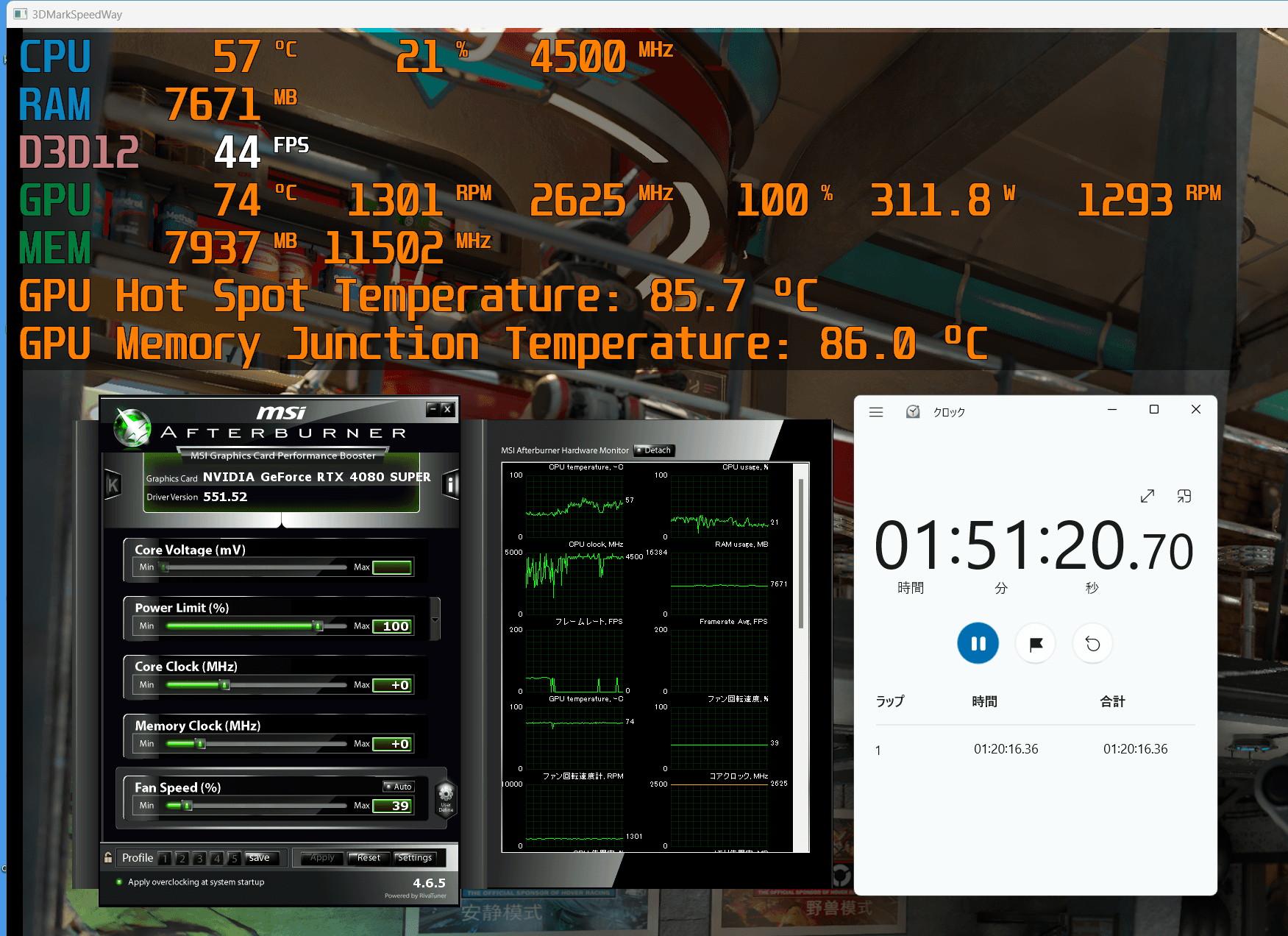
Task: Keep stopwatch on top compact overlay
Action: point(1184,496)
